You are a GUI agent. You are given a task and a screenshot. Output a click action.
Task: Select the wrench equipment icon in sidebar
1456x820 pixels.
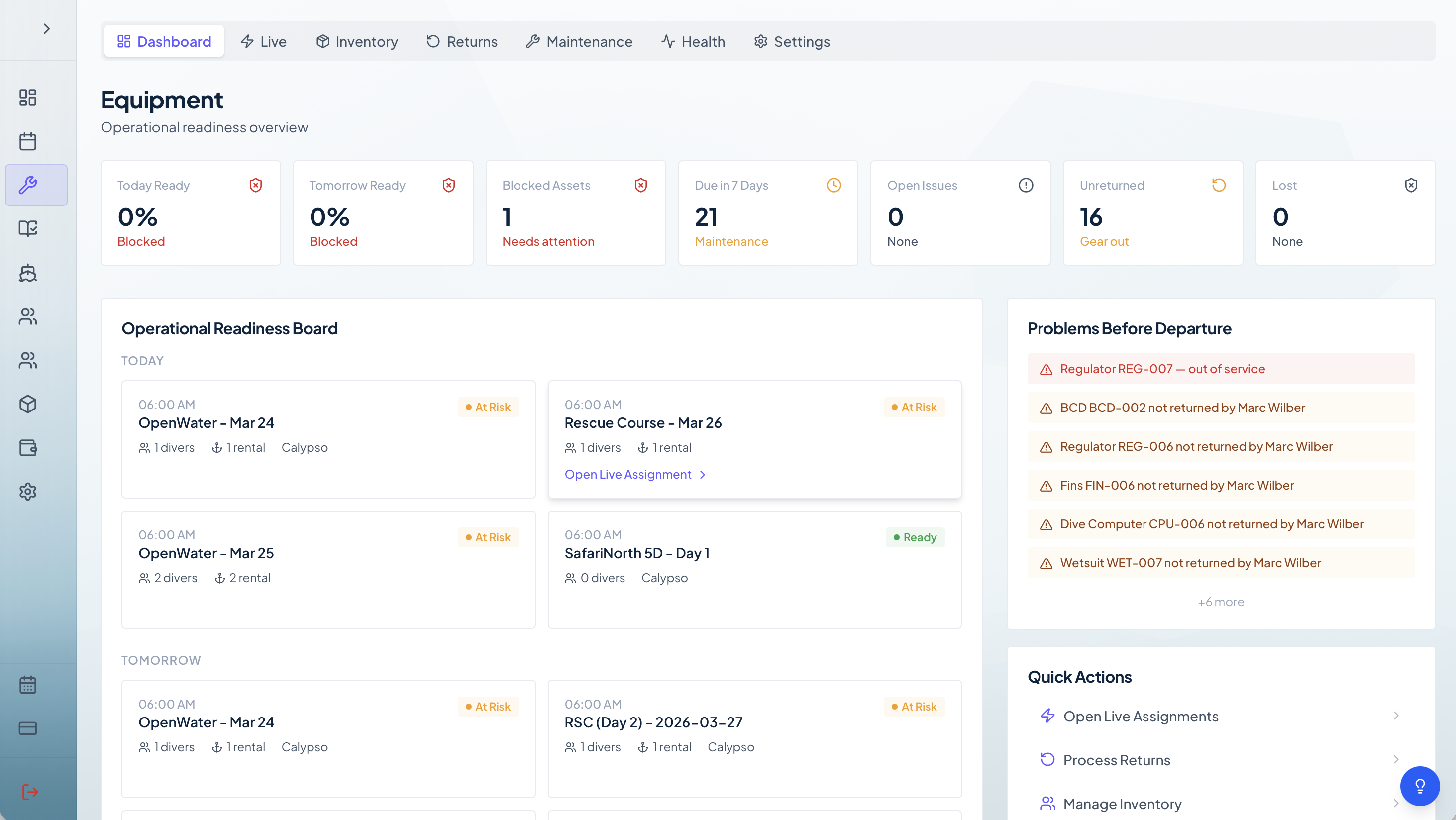tap(36, 185)
